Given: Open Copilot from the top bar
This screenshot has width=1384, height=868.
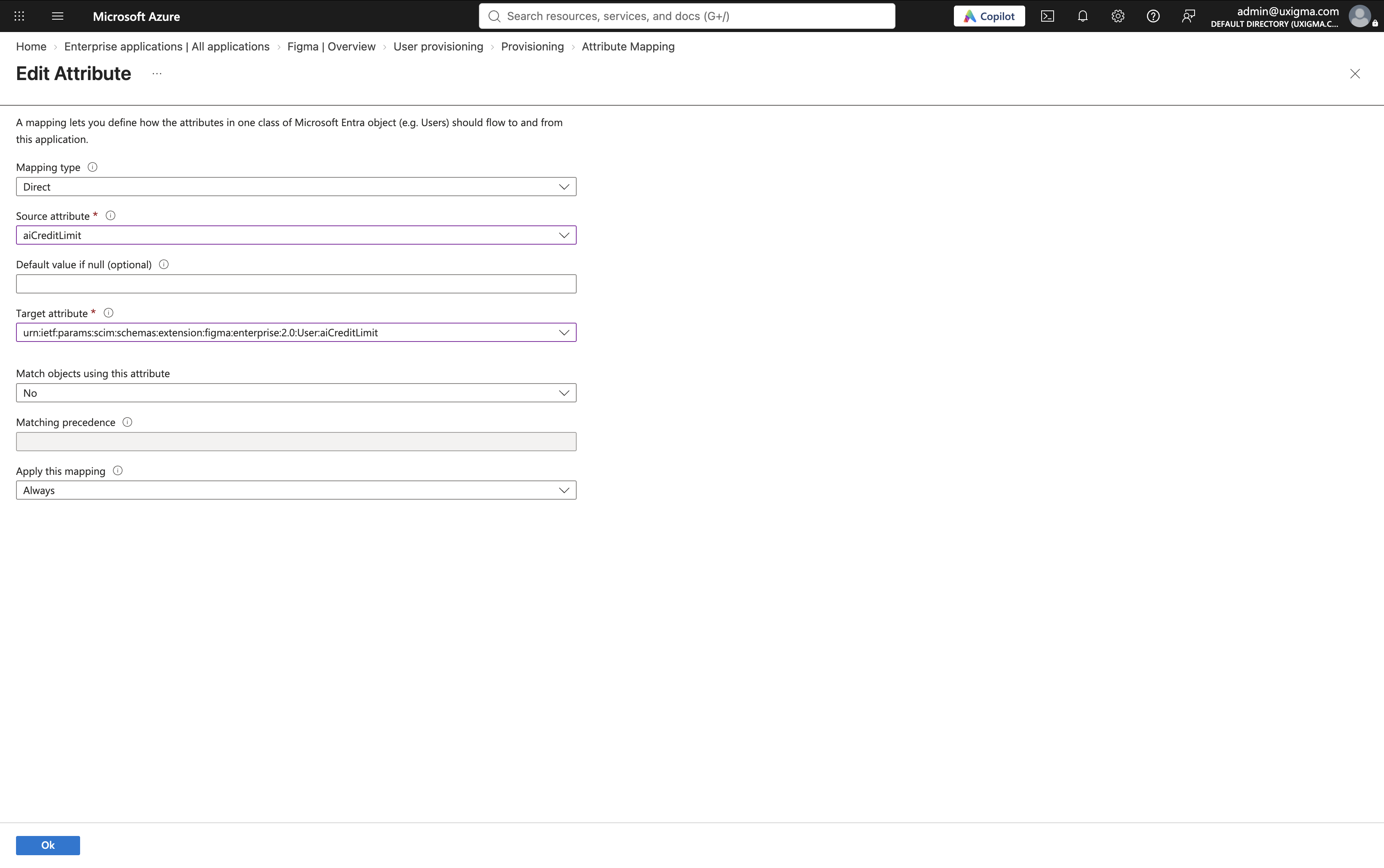Looking at the screenshot, I should tap(989, 16).
